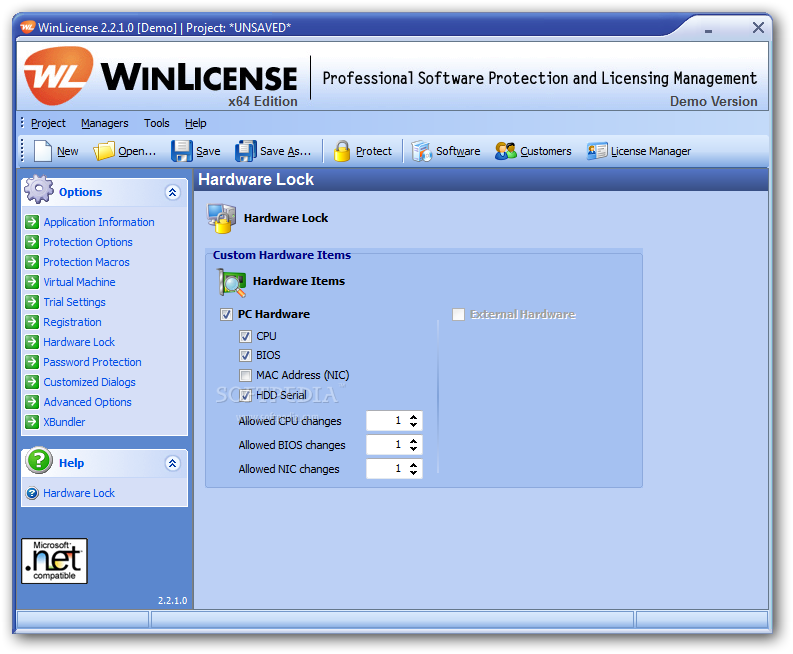Image resolution: width=793 pixels, height=654 pixels.
Task: Click the Save As floppy icon
Action: (x=246, y=151)
